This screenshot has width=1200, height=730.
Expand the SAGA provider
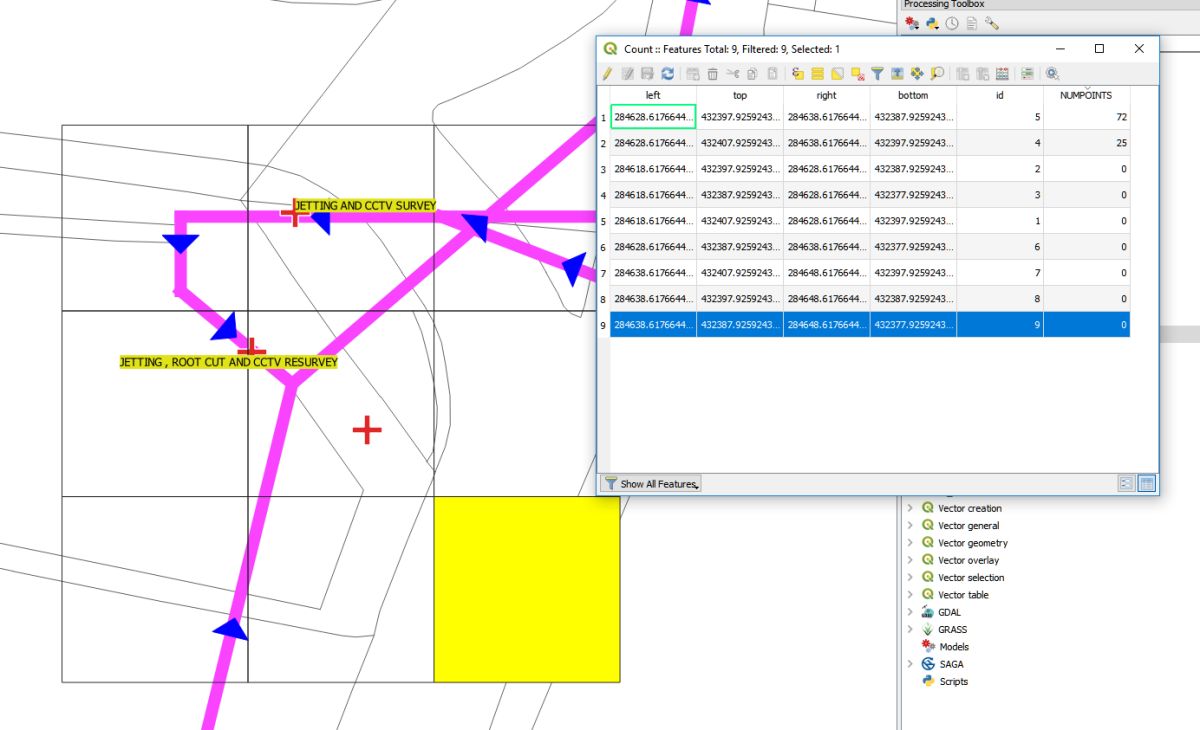pyautogui.click(x=910, y=664)
